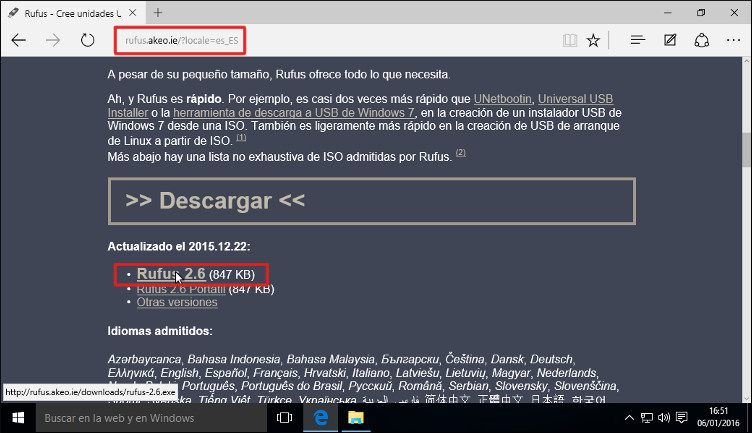752x433 pixels.
Task: Minimize the Edge browser window
Action: 668,13
